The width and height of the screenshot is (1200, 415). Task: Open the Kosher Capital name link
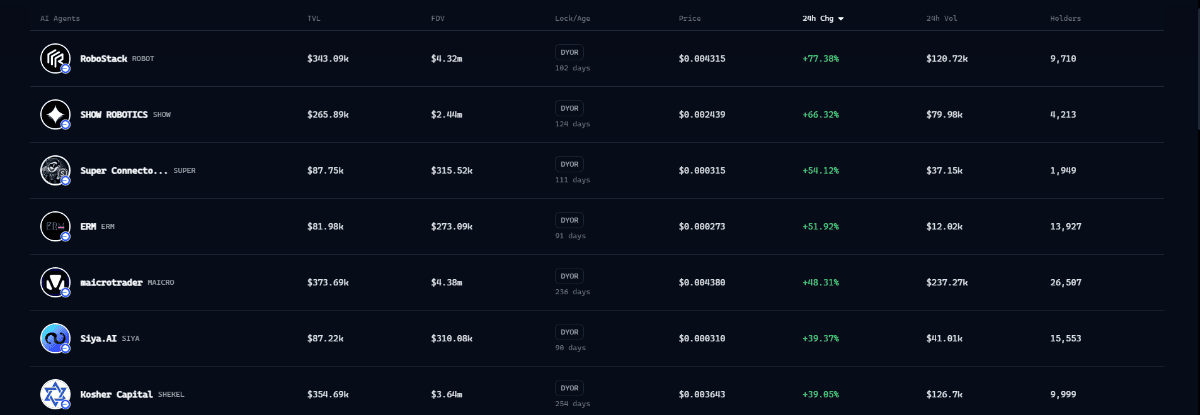click(117, 395)
